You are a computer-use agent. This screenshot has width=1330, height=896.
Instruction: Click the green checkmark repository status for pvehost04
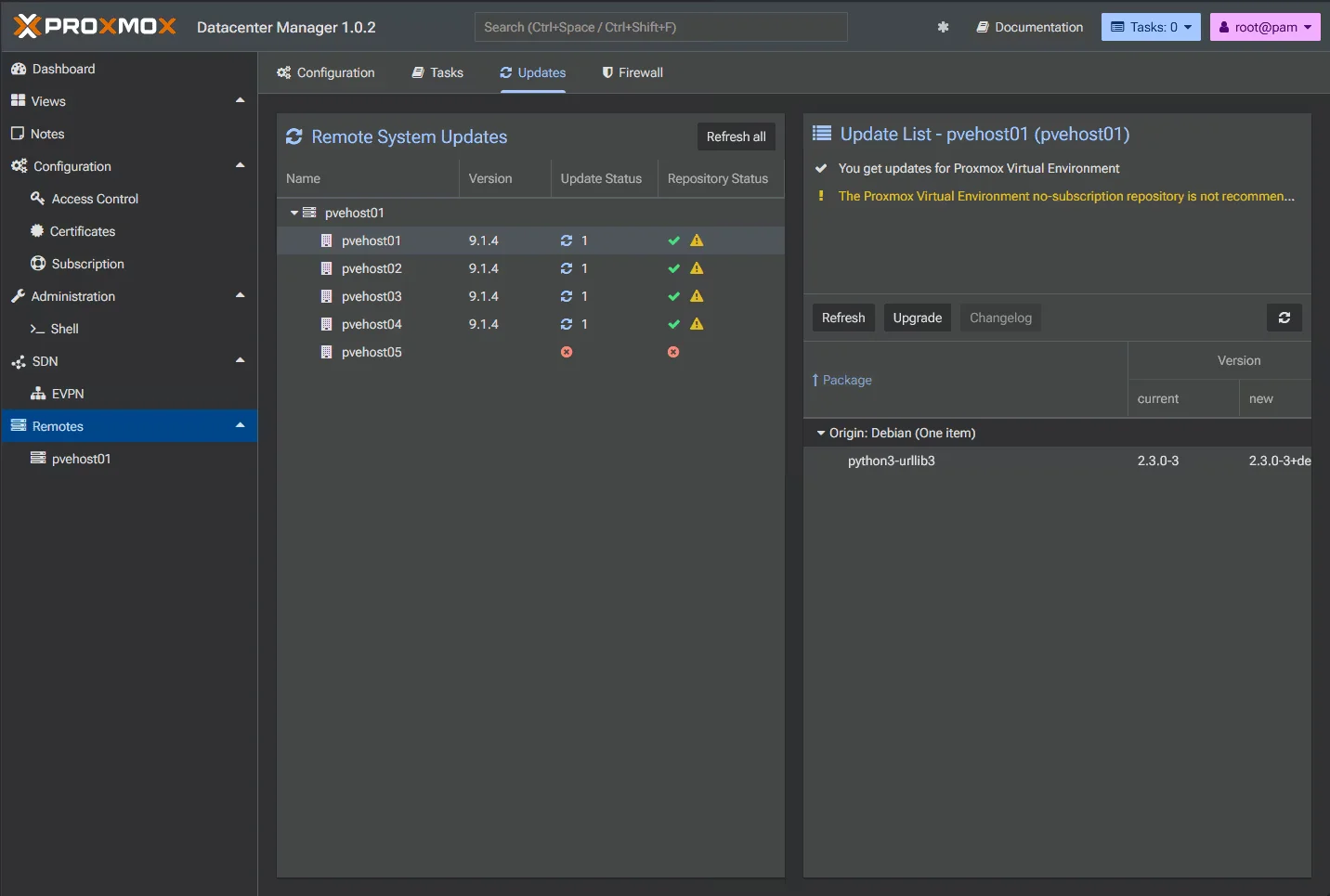point(674,324)
